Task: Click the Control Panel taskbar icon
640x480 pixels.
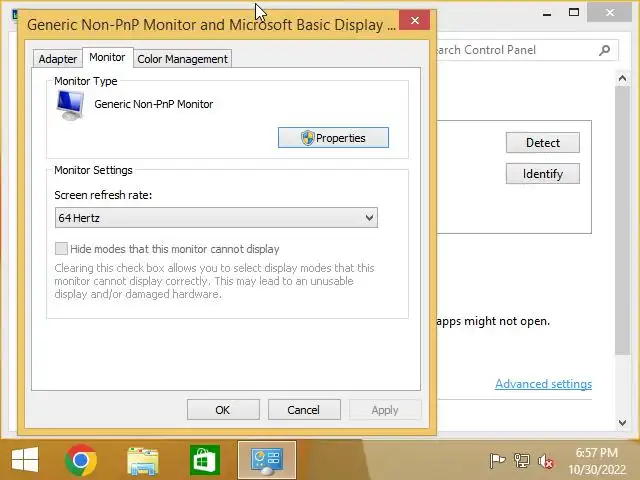Action: point(267,460)
